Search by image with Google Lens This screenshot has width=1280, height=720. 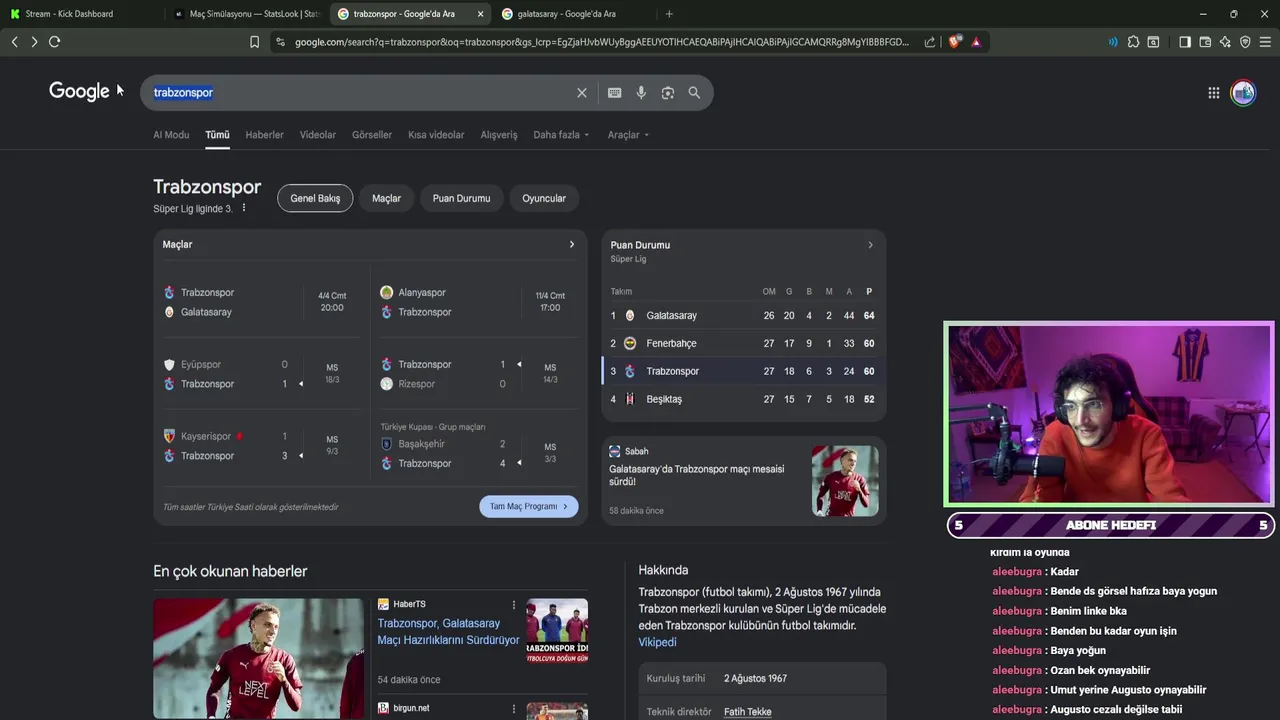668,93
